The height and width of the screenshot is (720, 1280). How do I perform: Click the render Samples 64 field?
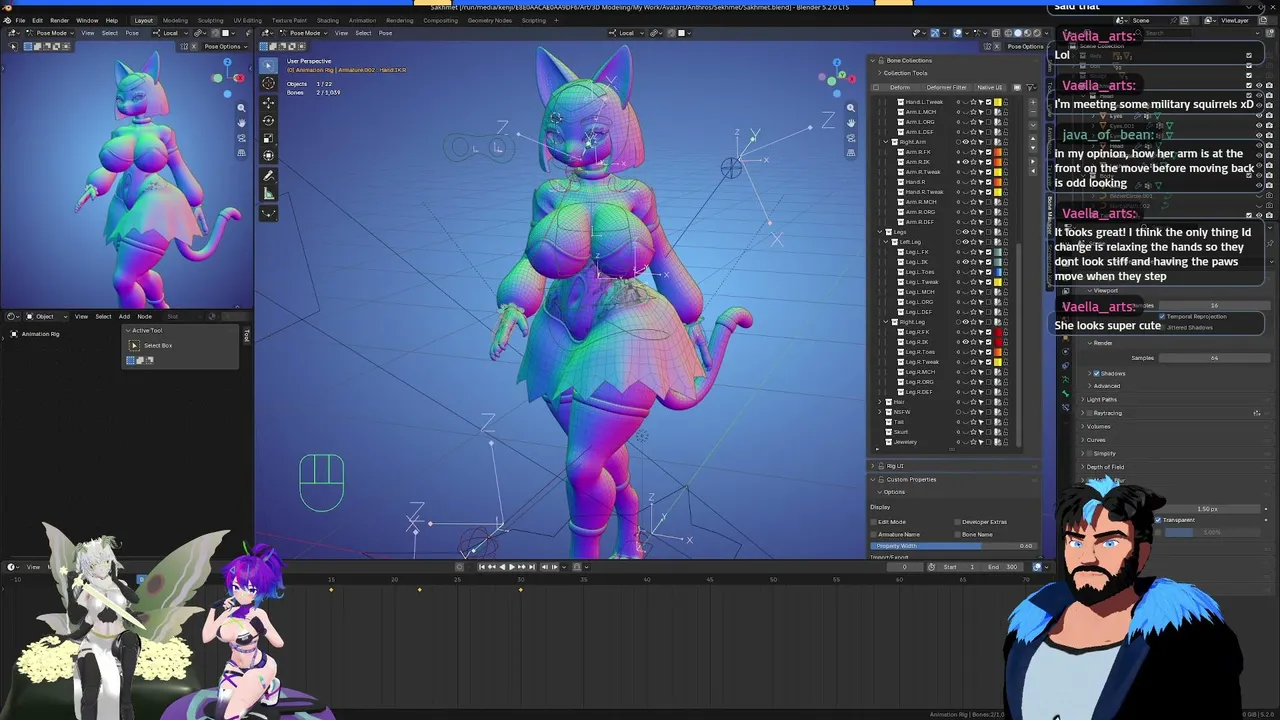point(1213,358)
